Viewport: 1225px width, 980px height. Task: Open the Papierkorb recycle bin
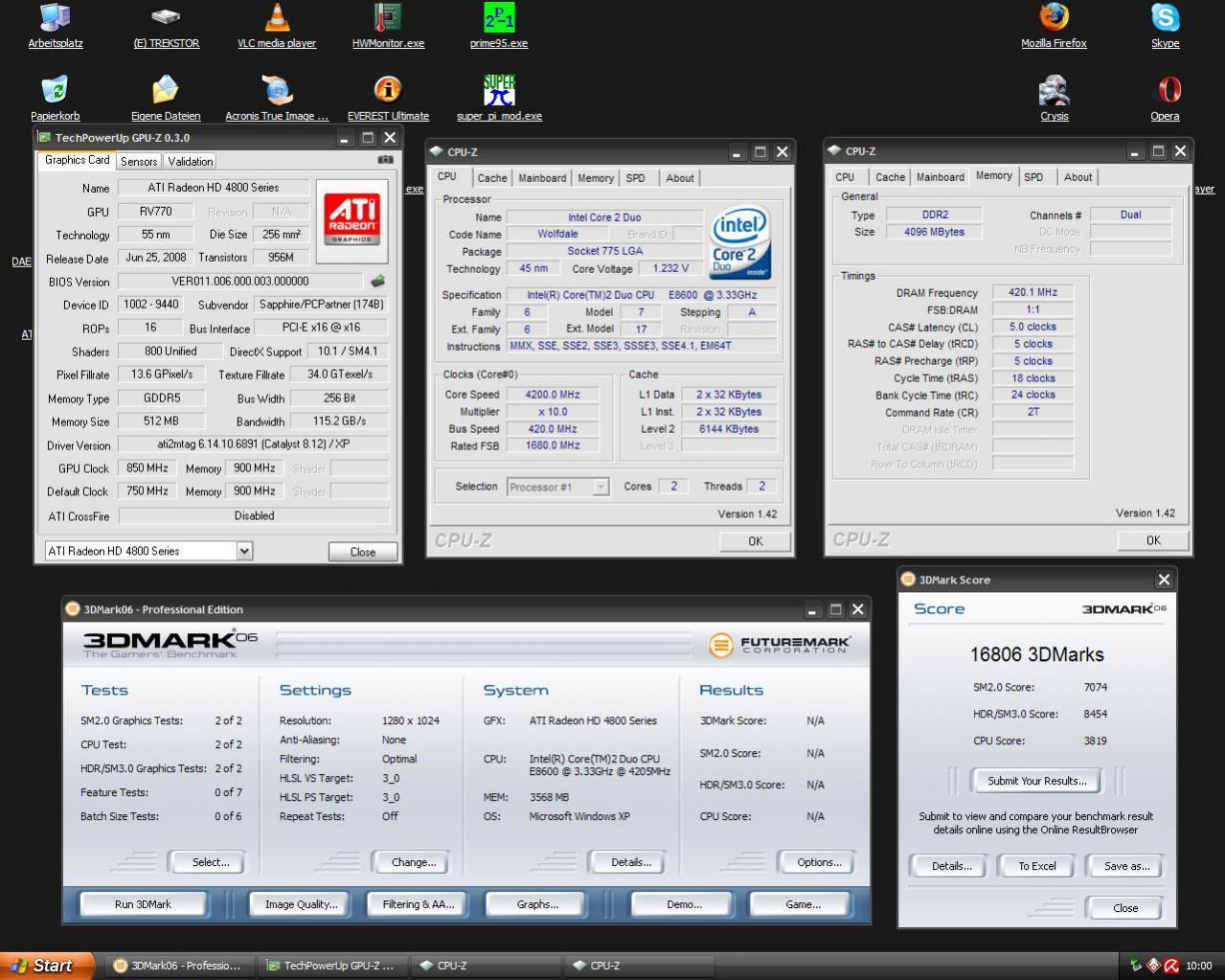coord(56,99)
